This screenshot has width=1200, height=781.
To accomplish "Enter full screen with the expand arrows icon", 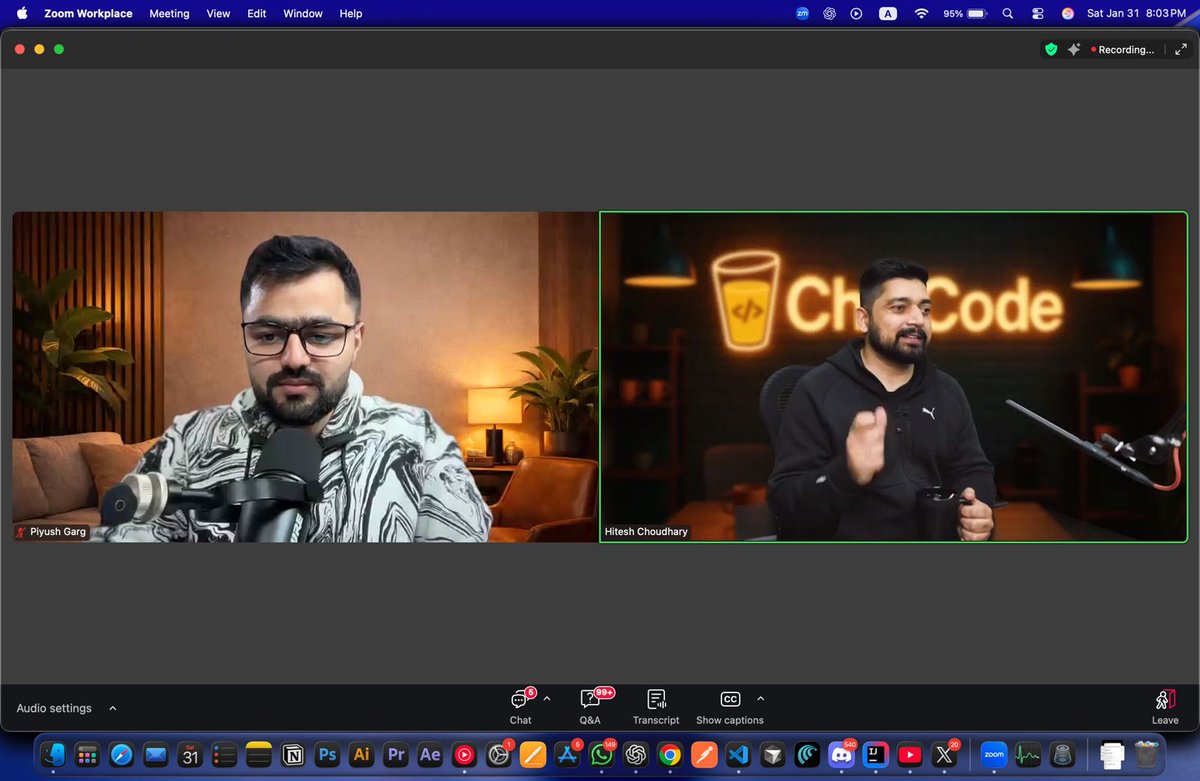I will tap(1180, 49).
